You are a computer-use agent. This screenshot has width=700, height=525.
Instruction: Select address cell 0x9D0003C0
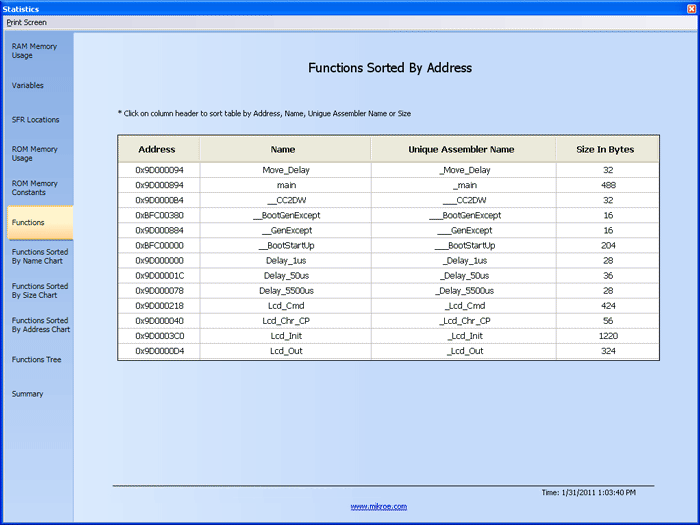[x=159, y=336]
